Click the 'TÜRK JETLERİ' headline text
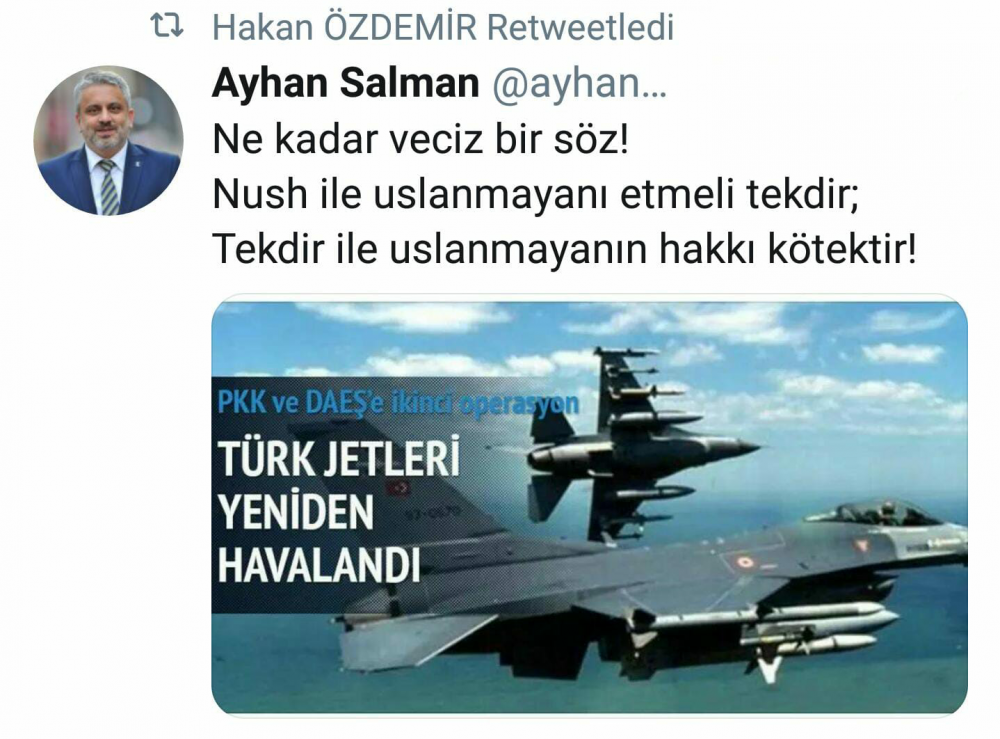The height and width of the screenshot is (739, 1000). click(x=339, y=458)
